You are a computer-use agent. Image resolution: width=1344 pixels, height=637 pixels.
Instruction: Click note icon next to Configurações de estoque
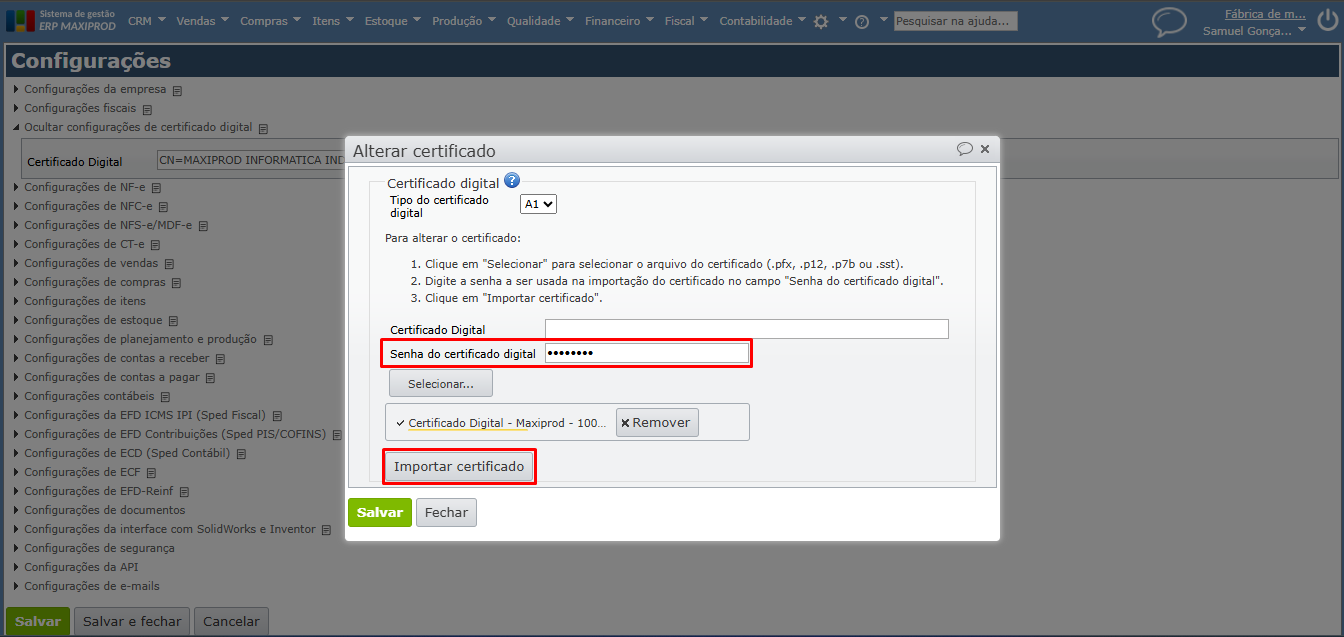[x=173, y=321]
